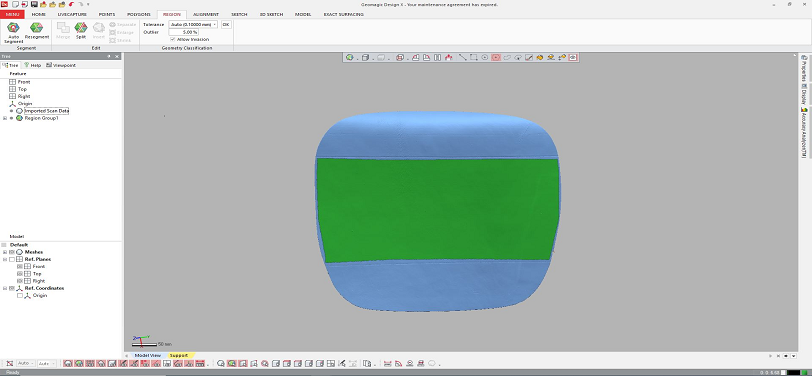Screen dimensions: 812x376
Task: Click the undo arrow in quick access toolbar
Action: pos(71,4)
